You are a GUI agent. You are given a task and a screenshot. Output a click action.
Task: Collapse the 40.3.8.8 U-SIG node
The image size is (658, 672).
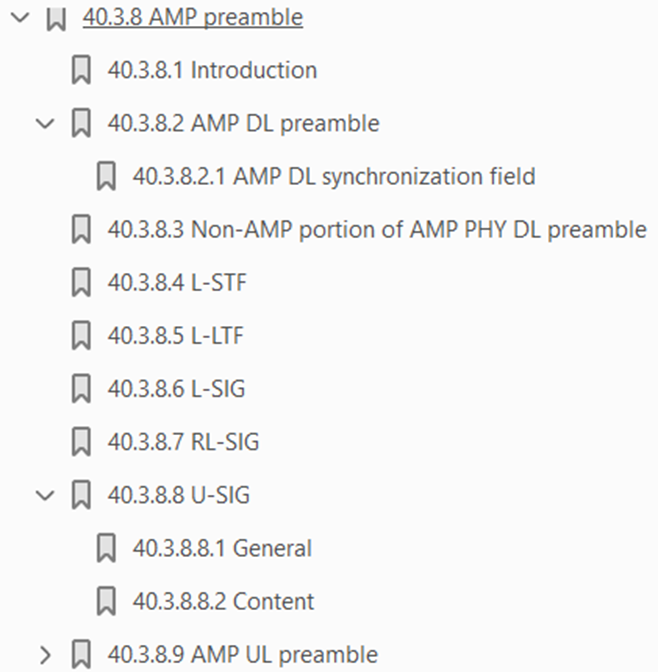coord(43,495)
